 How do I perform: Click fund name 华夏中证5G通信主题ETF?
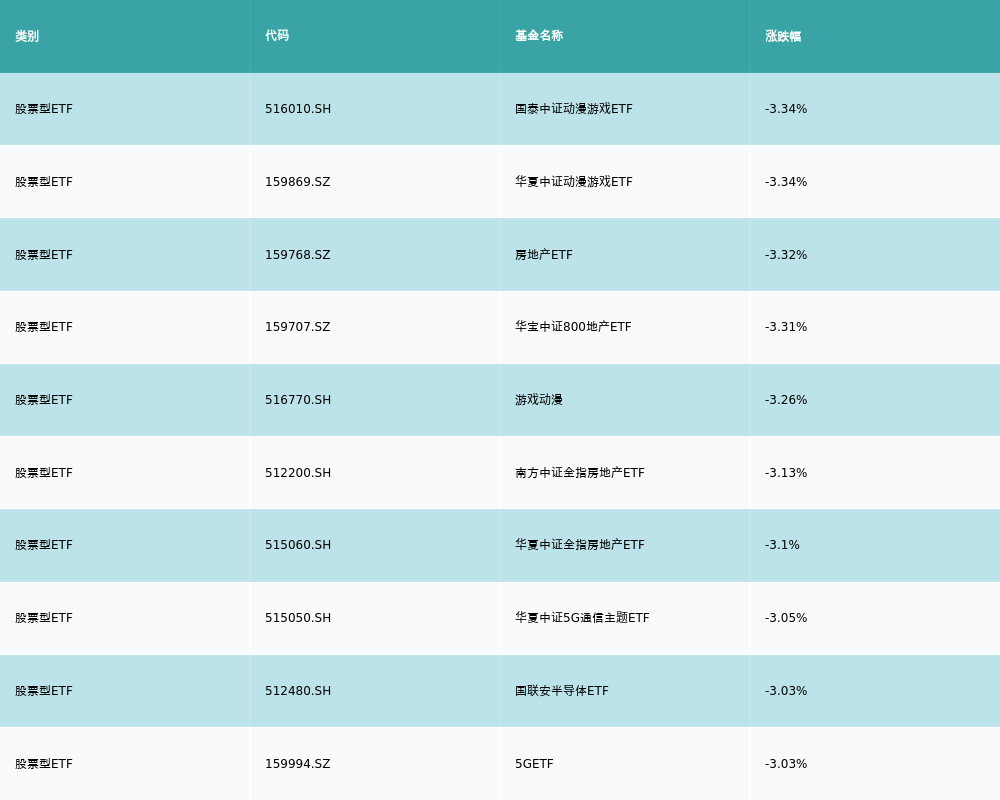tap(582, 618)
